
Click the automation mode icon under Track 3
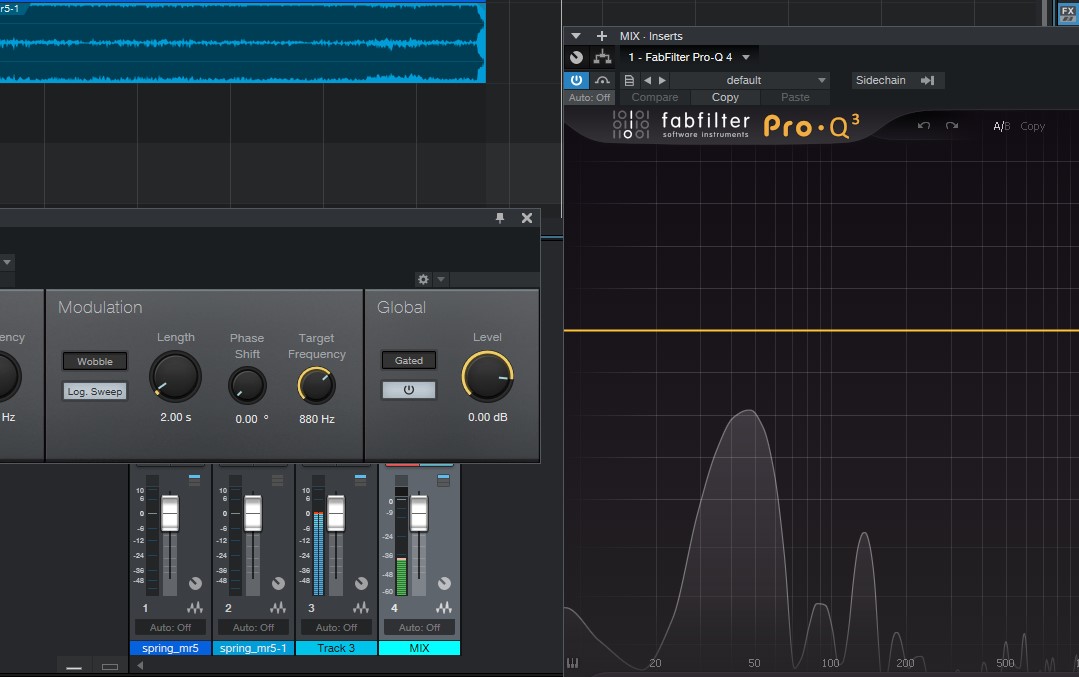361,608
